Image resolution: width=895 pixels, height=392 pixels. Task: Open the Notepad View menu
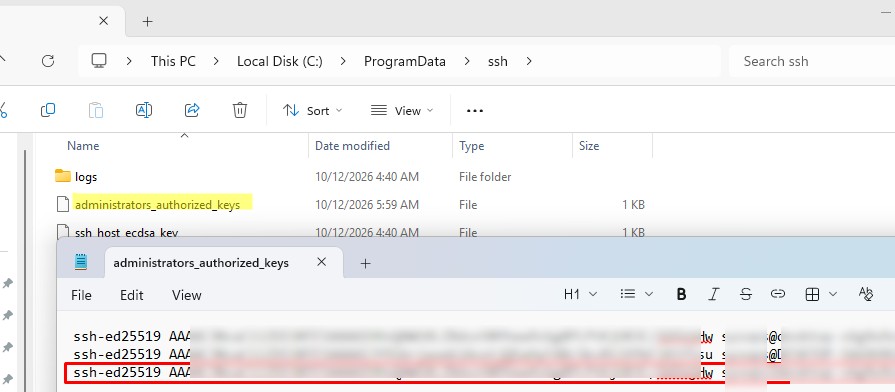[187, 295]
